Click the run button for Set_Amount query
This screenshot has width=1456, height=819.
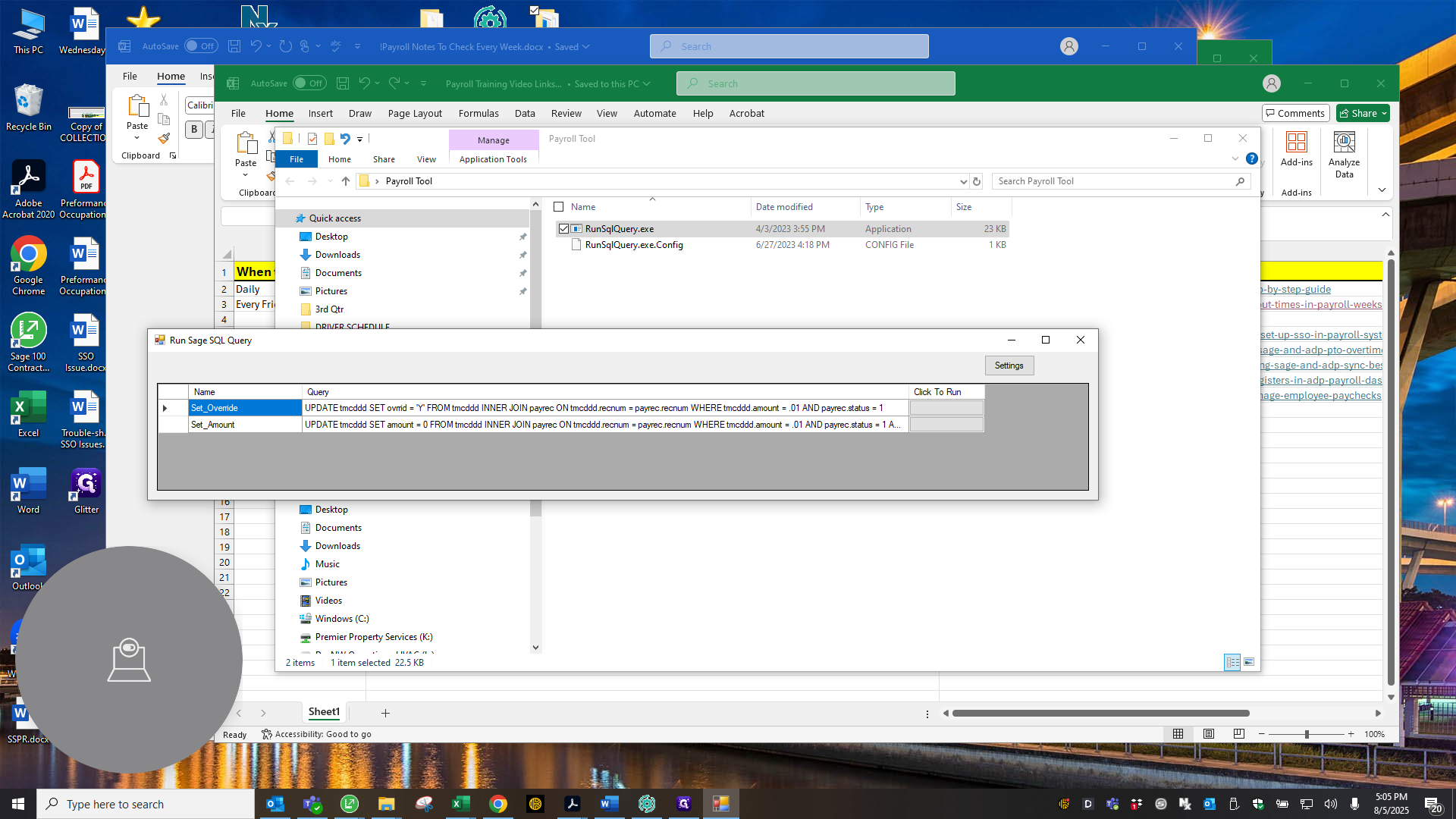click(x=946, y=425)
